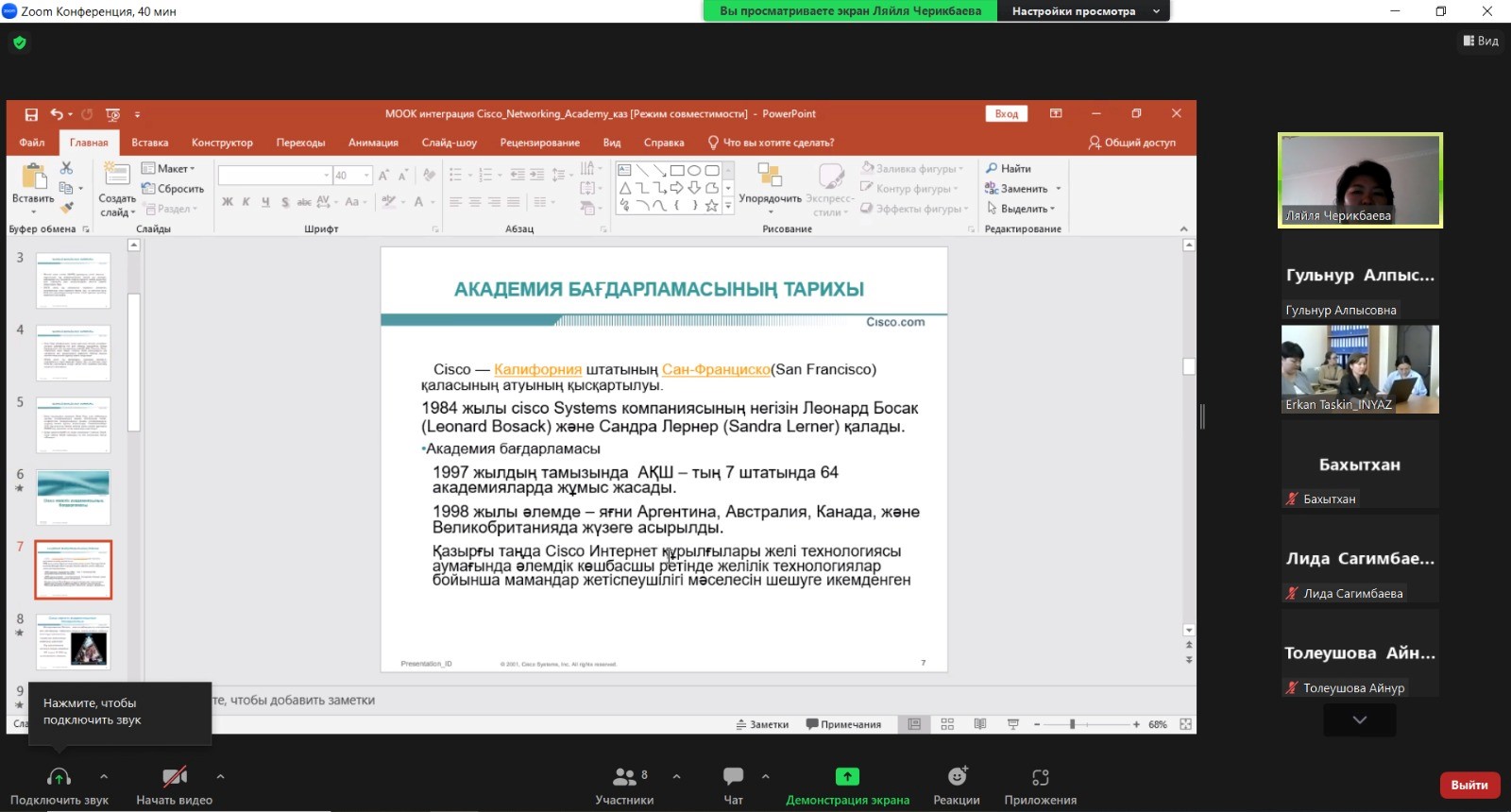Toggle center text alignment
The height and width of the screenshot is (812, 1511).
coord(475,202)
